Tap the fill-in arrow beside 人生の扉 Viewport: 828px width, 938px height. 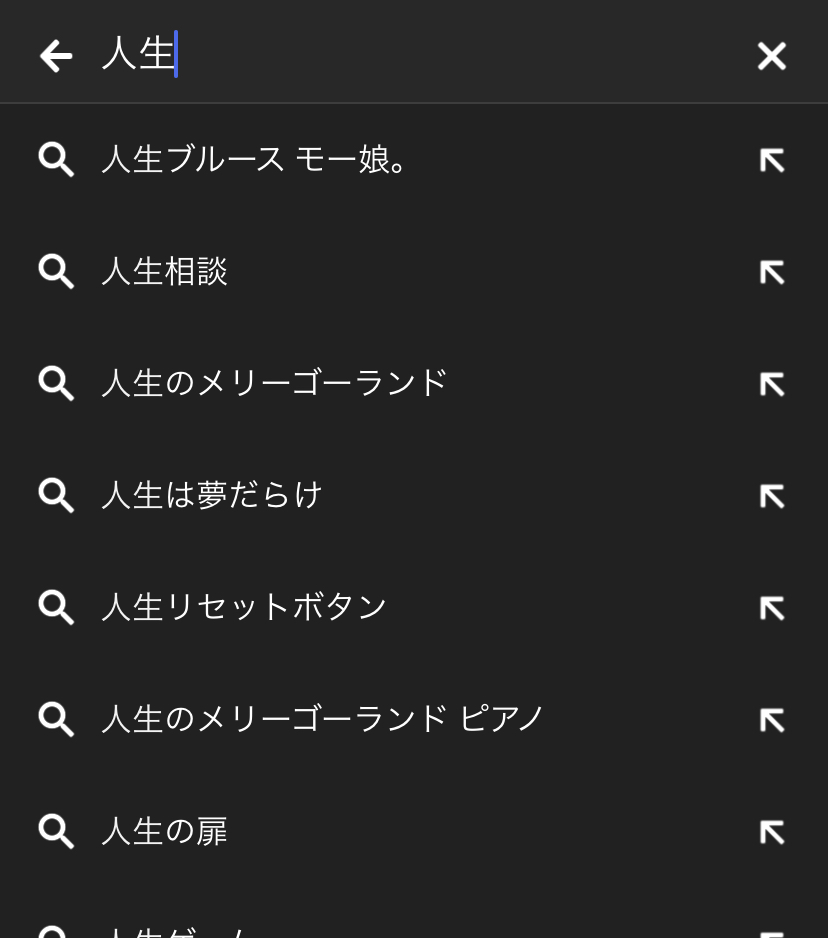tap(771, 832)
